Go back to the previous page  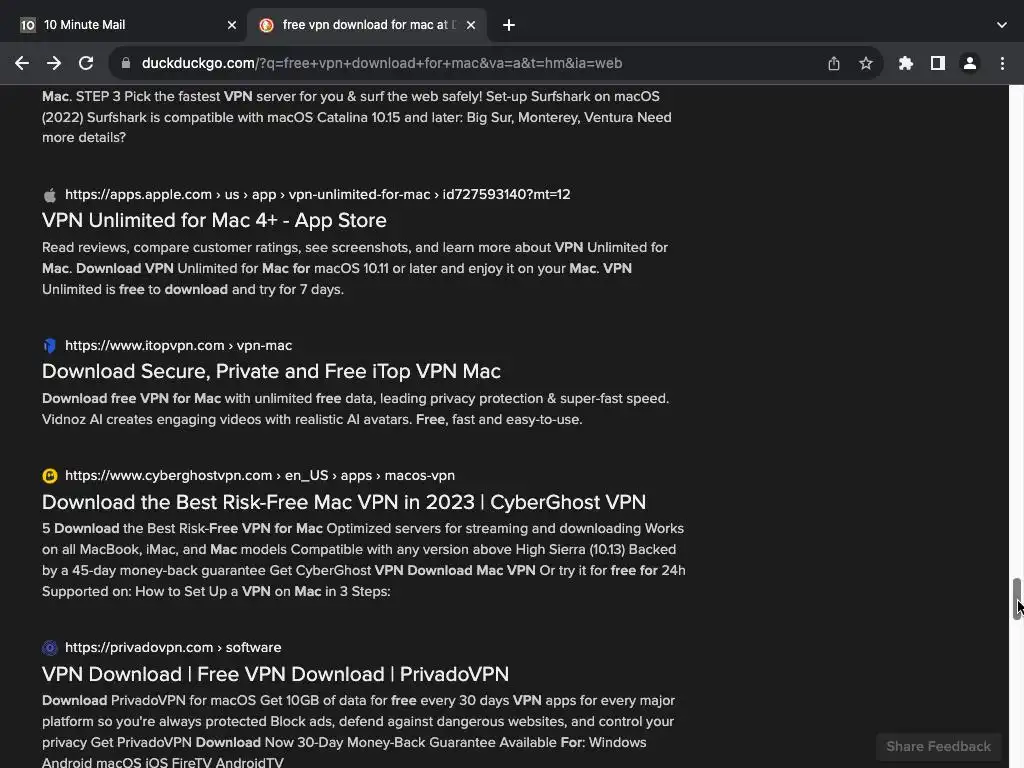tap(22, 63)
